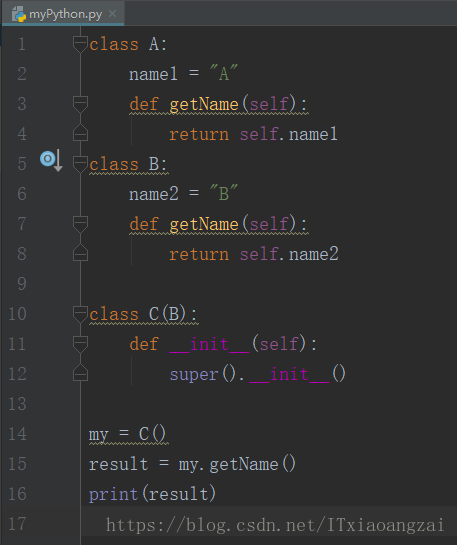Click line number 9 in the gutter
This screenshot has width=457, height=545.
(22, 284)
